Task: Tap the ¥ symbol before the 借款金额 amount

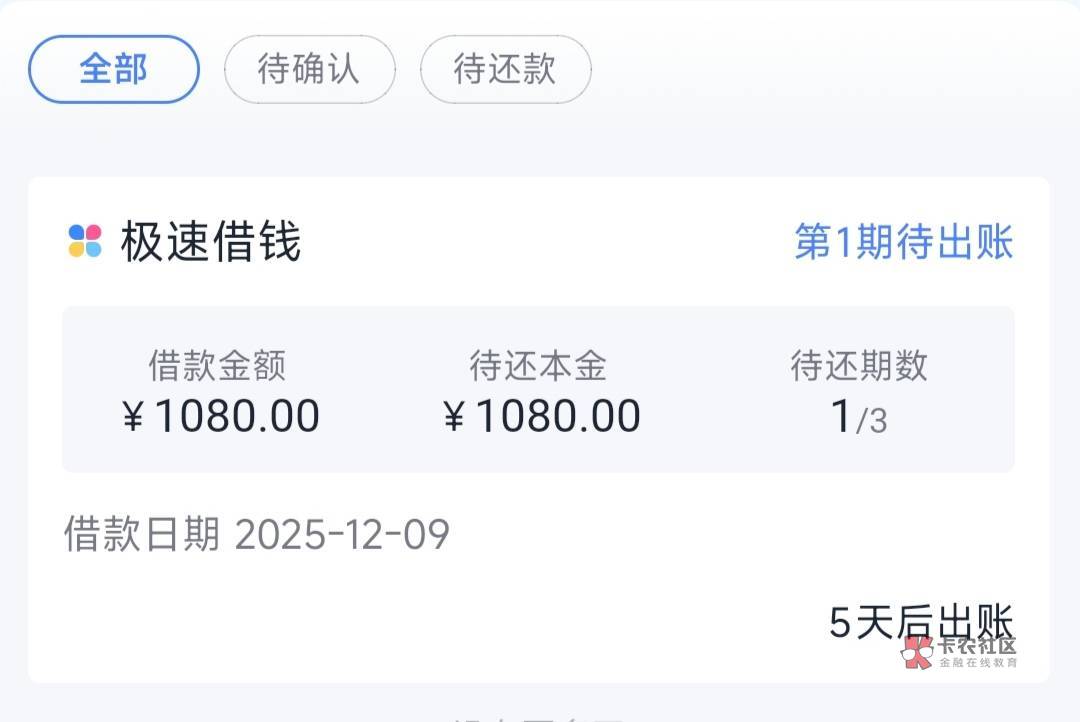Action: coord(133,417)
